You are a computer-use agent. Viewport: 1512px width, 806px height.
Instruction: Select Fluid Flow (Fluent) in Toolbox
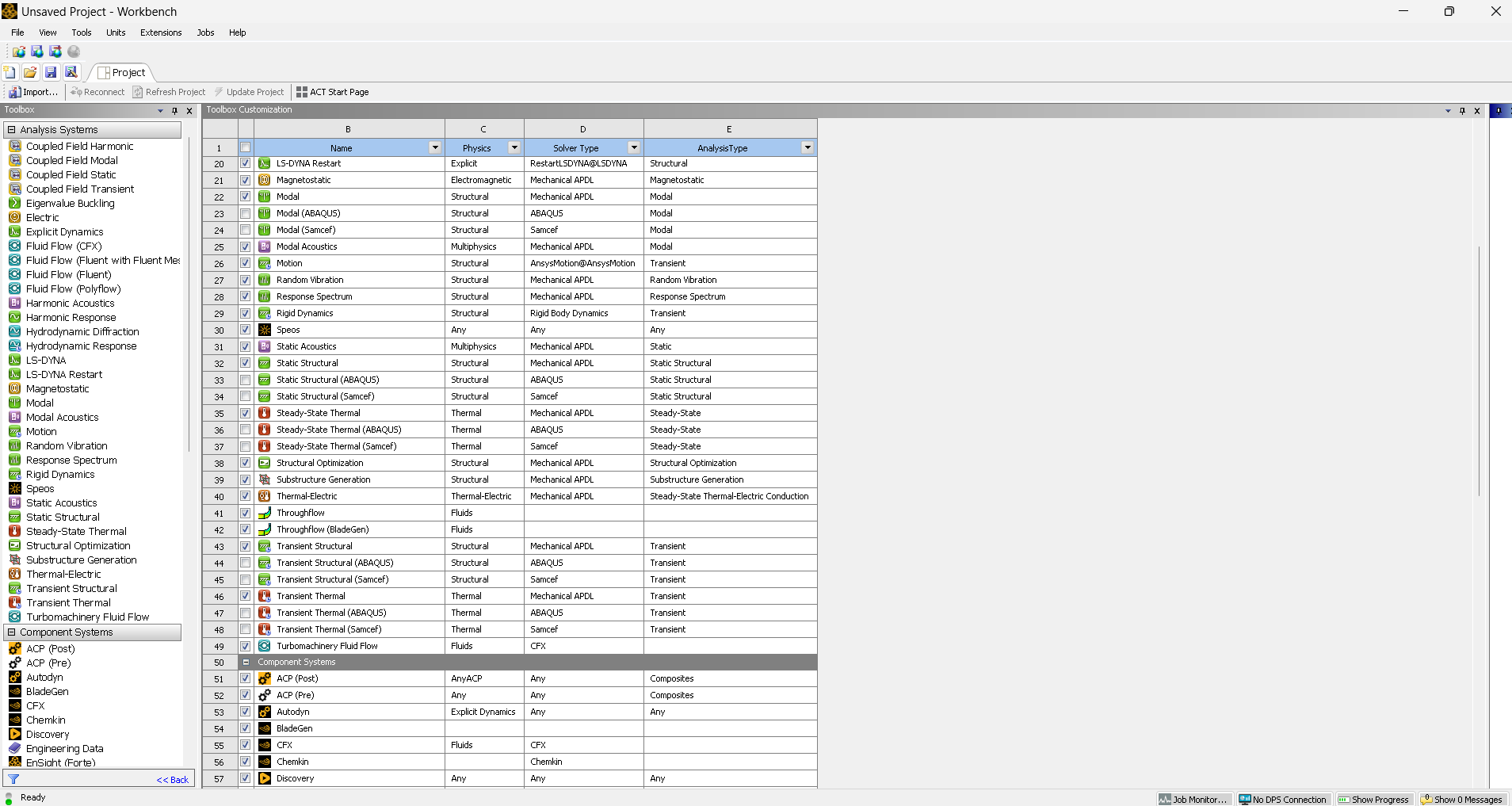(x=68, y=274)
